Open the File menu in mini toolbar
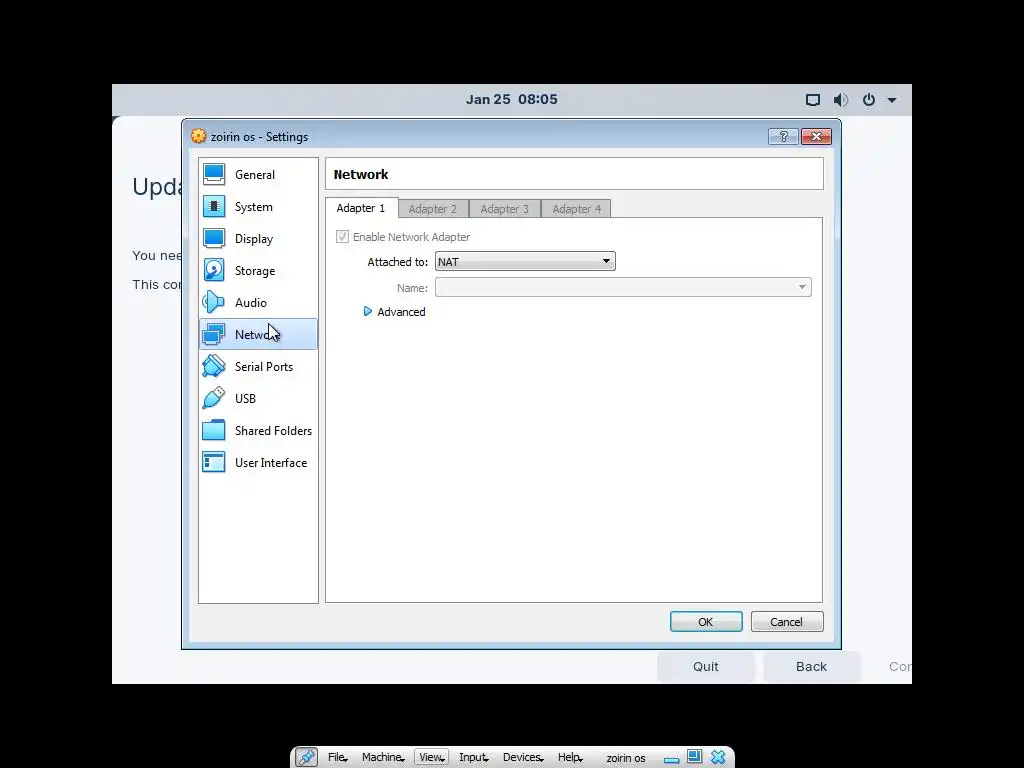The width and height of the screenshot is (1024, 768). coord(337,757)
